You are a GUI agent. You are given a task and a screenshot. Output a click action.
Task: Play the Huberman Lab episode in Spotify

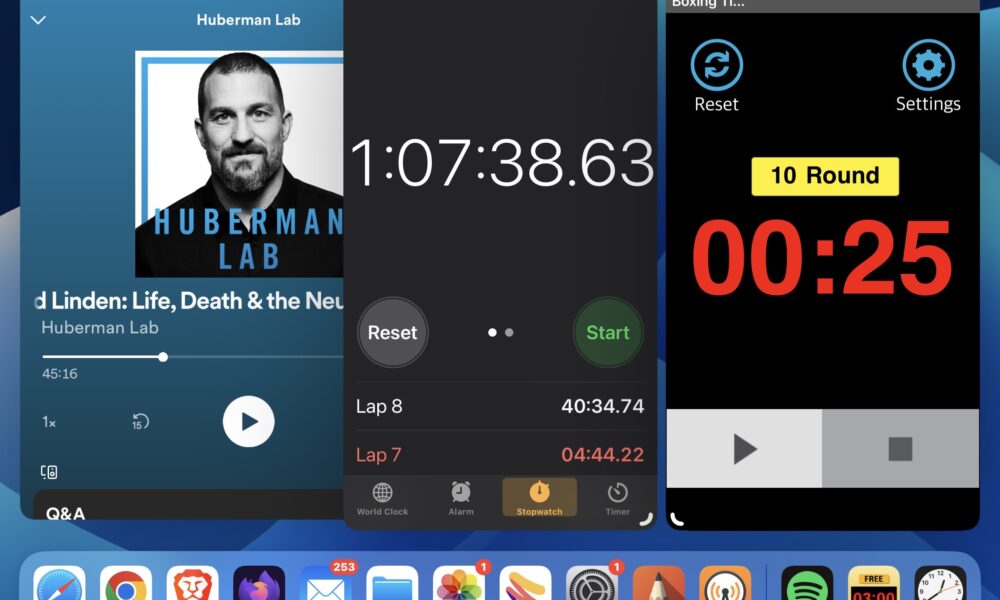click(x=249, y=421)
